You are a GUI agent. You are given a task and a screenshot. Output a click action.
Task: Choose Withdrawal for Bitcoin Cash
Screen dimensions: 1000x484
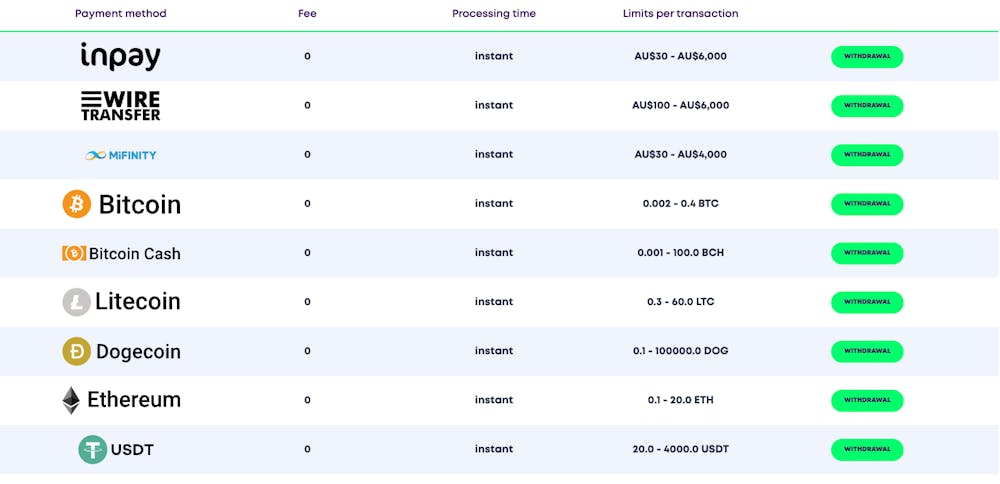867,253
